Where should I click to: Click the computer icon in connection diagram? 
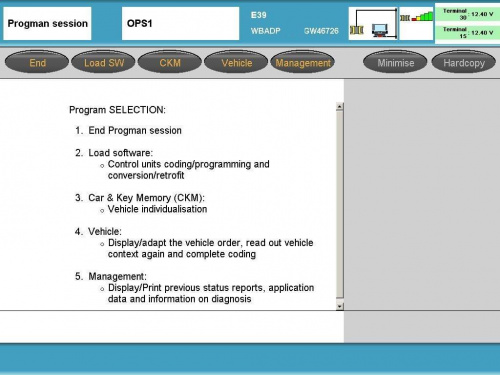(380, 30)
